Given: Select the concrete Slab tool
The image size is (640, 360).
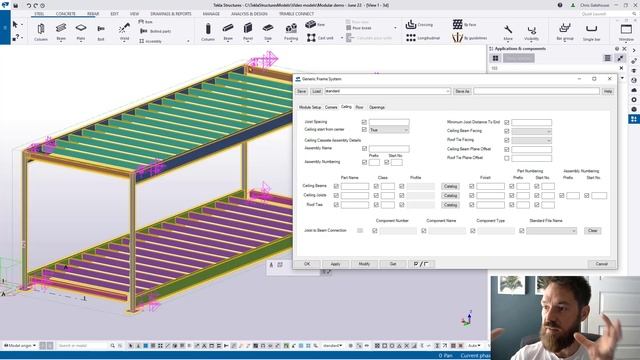Looking at the screenshot, I should coord(268,32).
